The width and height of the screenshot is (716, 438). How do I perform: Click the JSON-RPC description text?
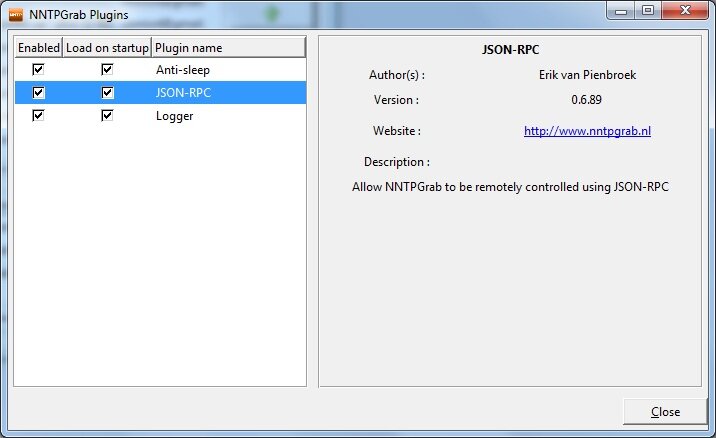pos(510,187)
